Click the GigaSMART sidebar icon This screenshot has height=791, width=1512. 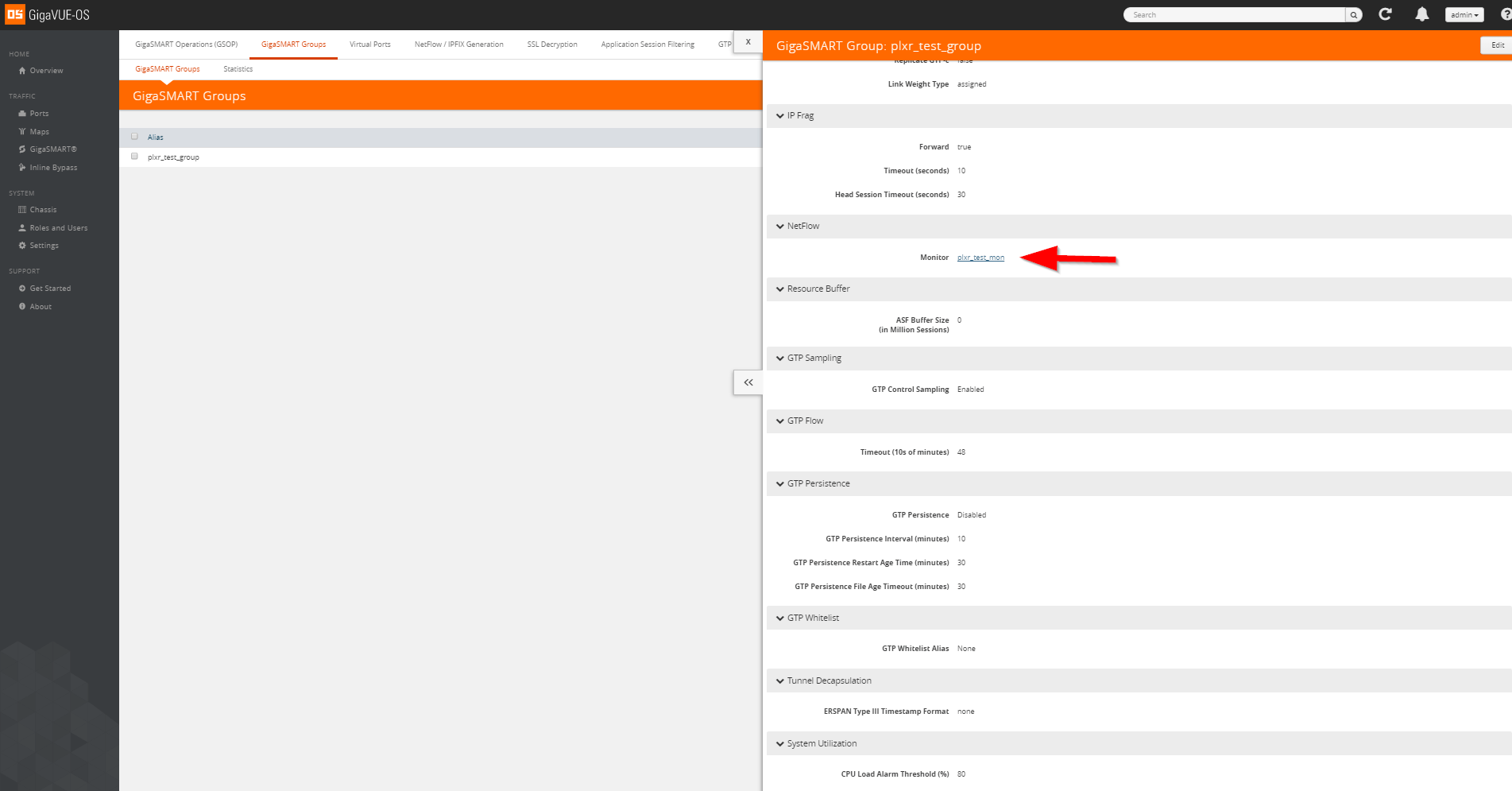(22, 149)
